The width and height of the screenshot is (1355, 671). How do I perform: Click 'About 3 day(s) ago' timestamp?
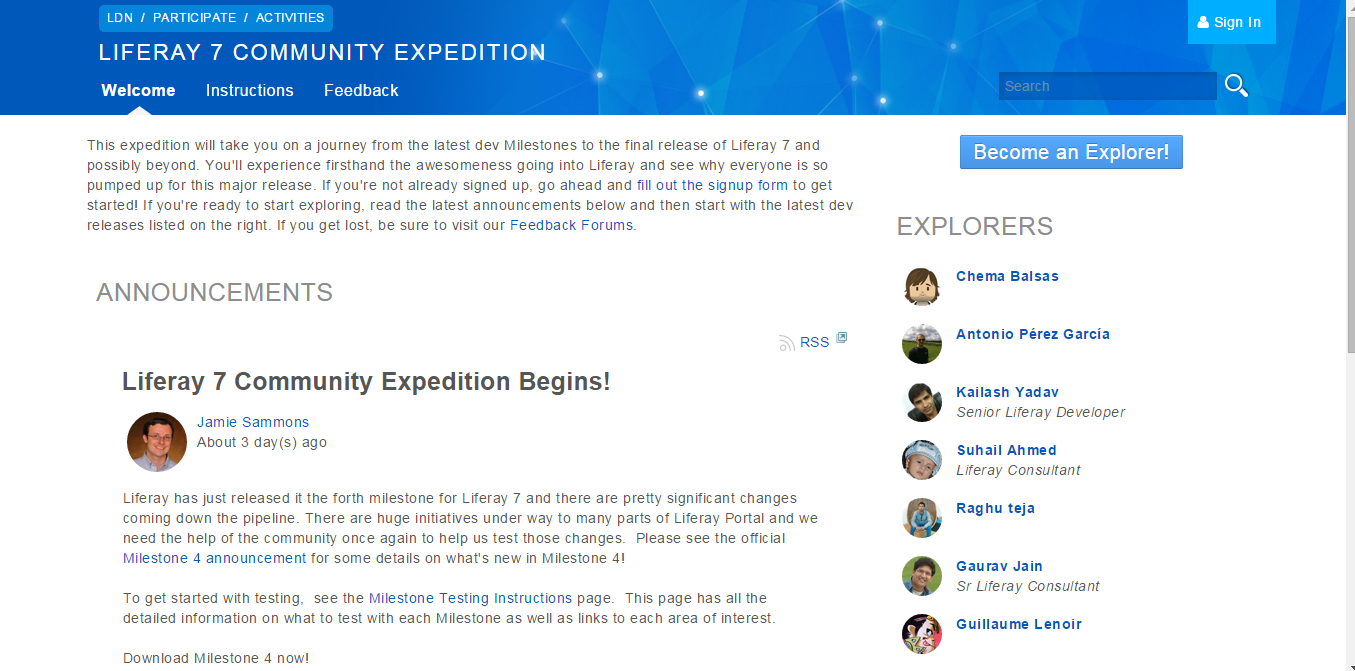(262, 442)
